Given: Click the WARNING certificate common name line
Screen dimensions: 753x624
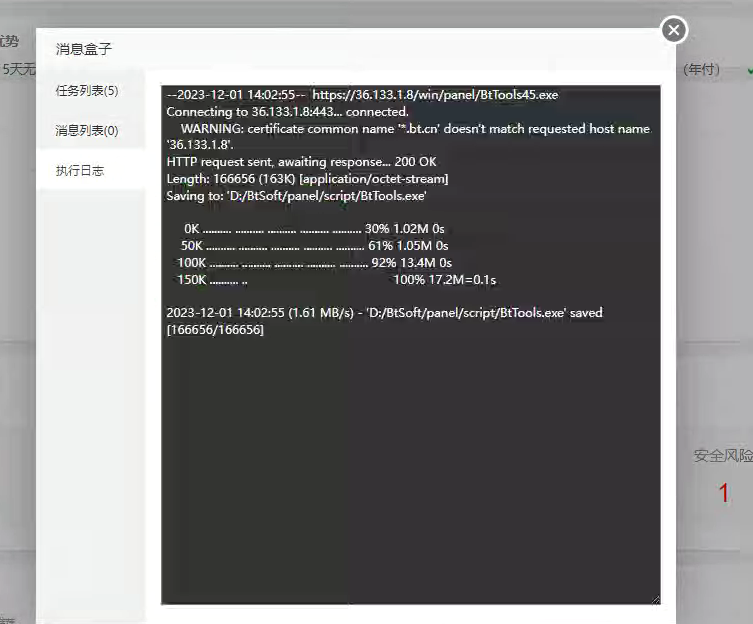Looking at the screenshot, I should click(408, 137).
